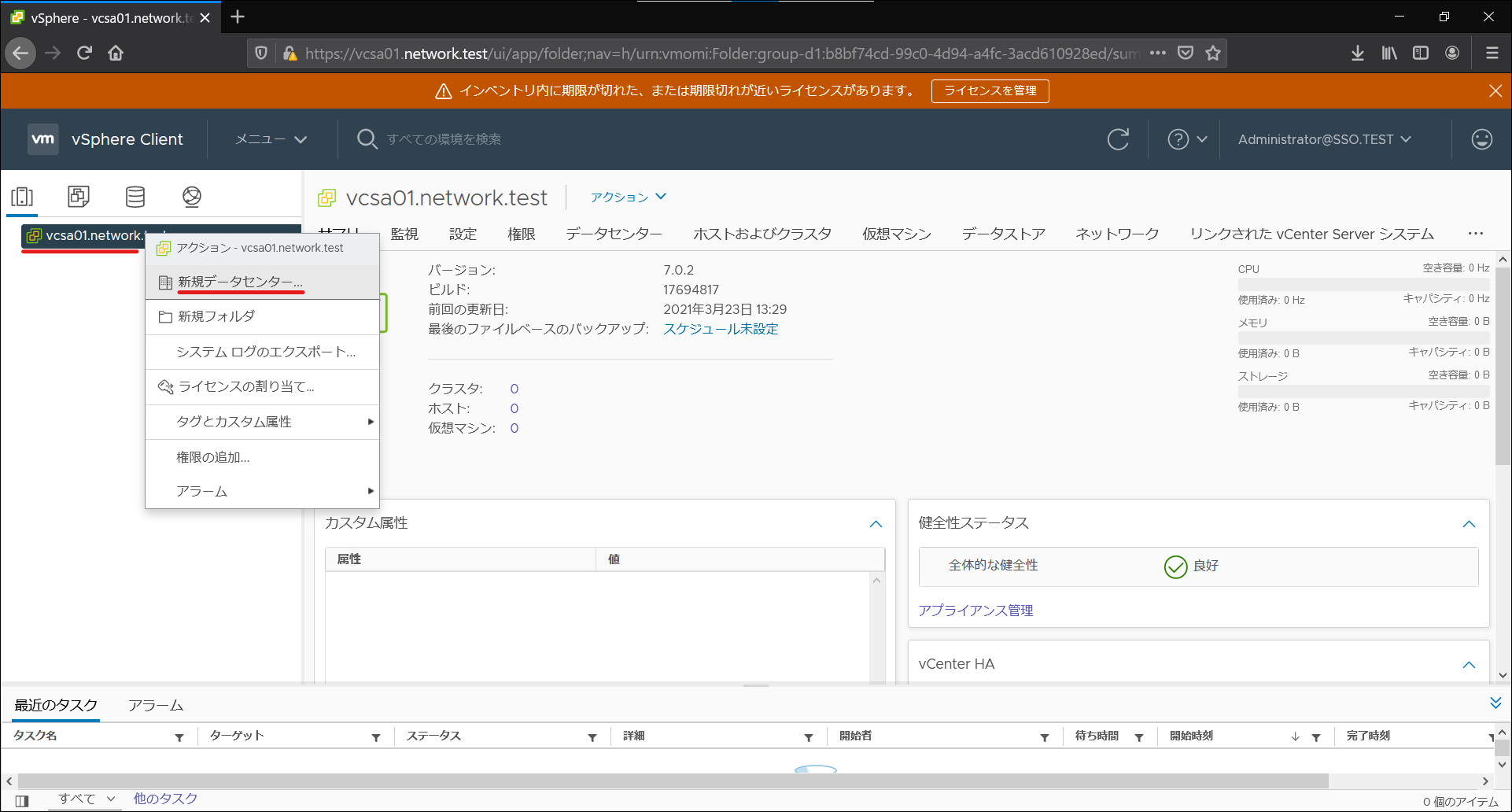1512x812 pixels.
Task: Open 他のタスク link
Action: point(165,799)
